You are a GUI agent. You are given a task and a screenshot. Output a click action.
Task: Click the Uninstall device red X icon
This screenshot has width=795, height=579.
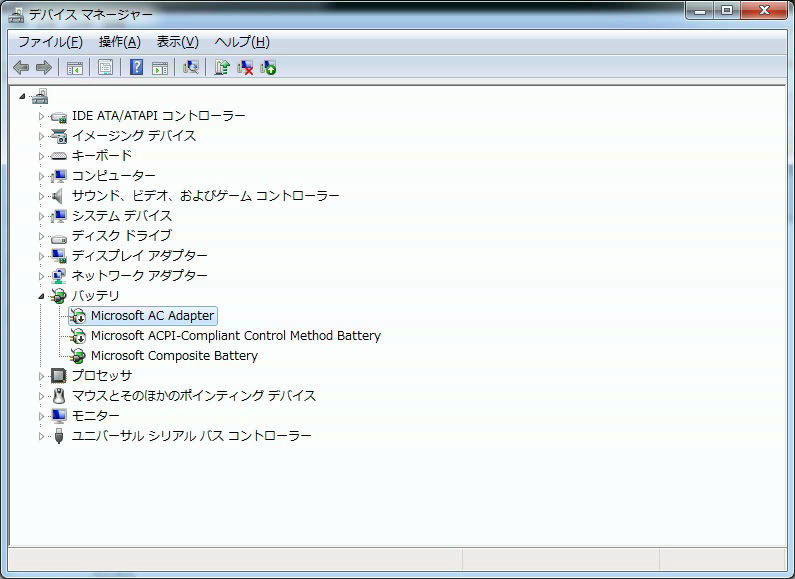[245, 67]
